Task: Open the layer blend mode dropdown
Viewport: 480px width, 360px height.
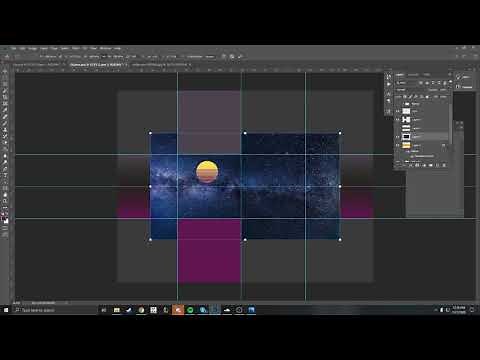Action: click(x=411, y=90)
